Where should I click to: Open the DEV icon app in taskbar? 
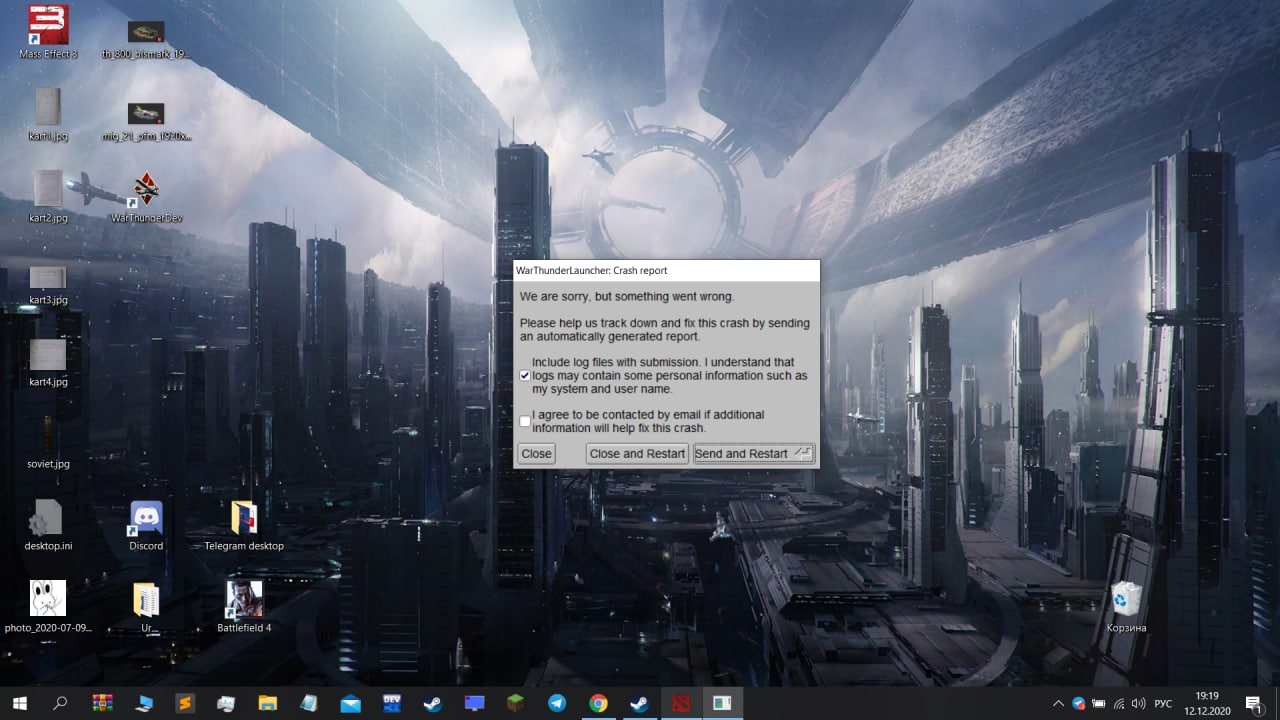392,703
